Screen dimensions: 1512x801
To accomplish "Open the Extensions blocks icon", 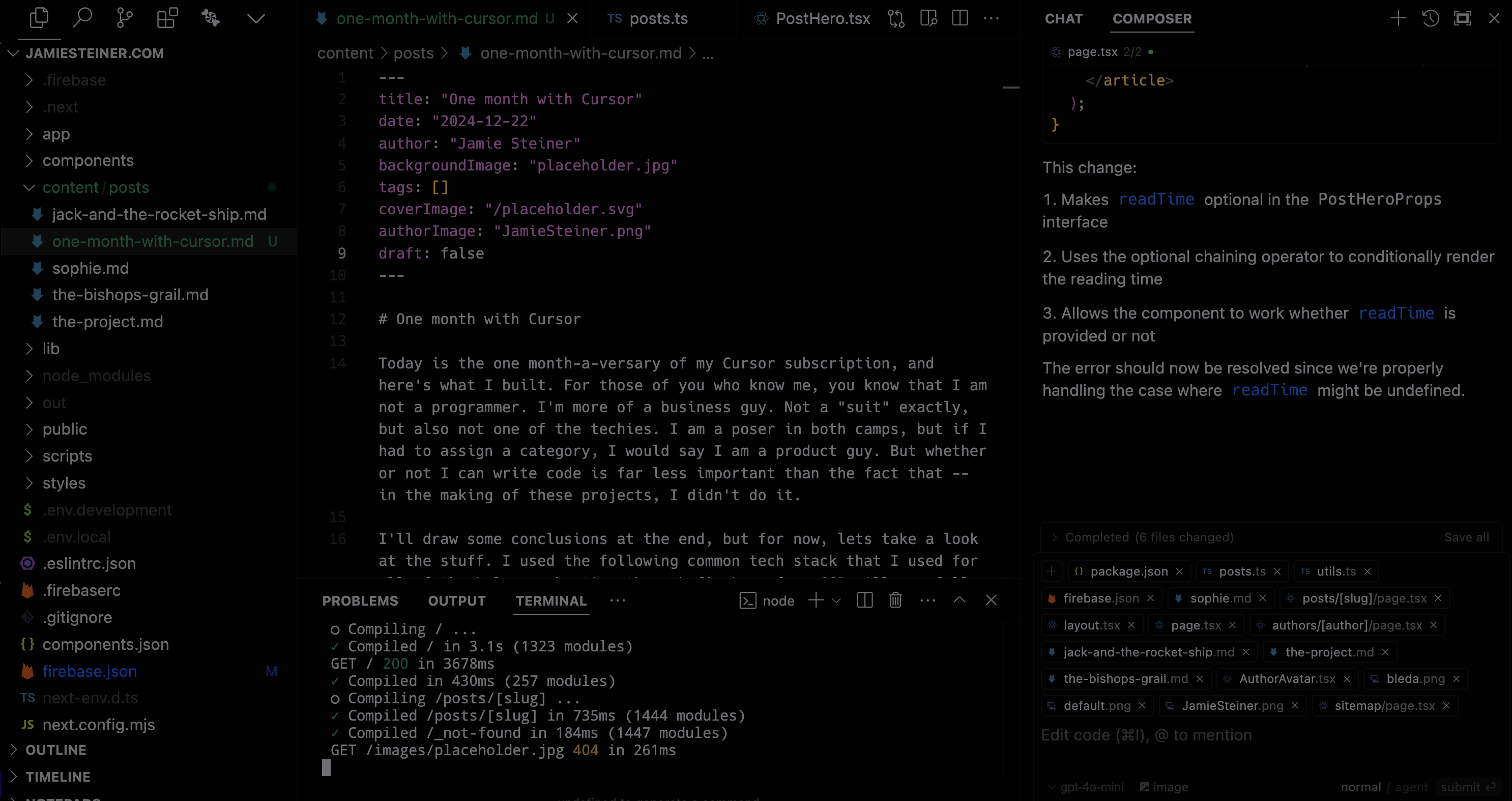I will pyautogui.click(x=167, y=18).
